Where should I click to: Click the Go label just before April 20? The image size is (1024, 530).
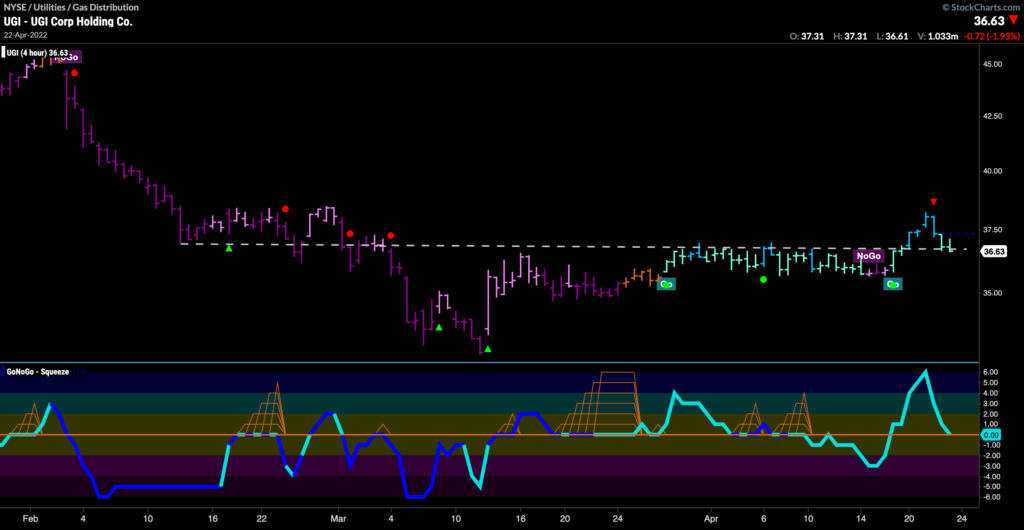pyautogui.click(x=893, y=284)
